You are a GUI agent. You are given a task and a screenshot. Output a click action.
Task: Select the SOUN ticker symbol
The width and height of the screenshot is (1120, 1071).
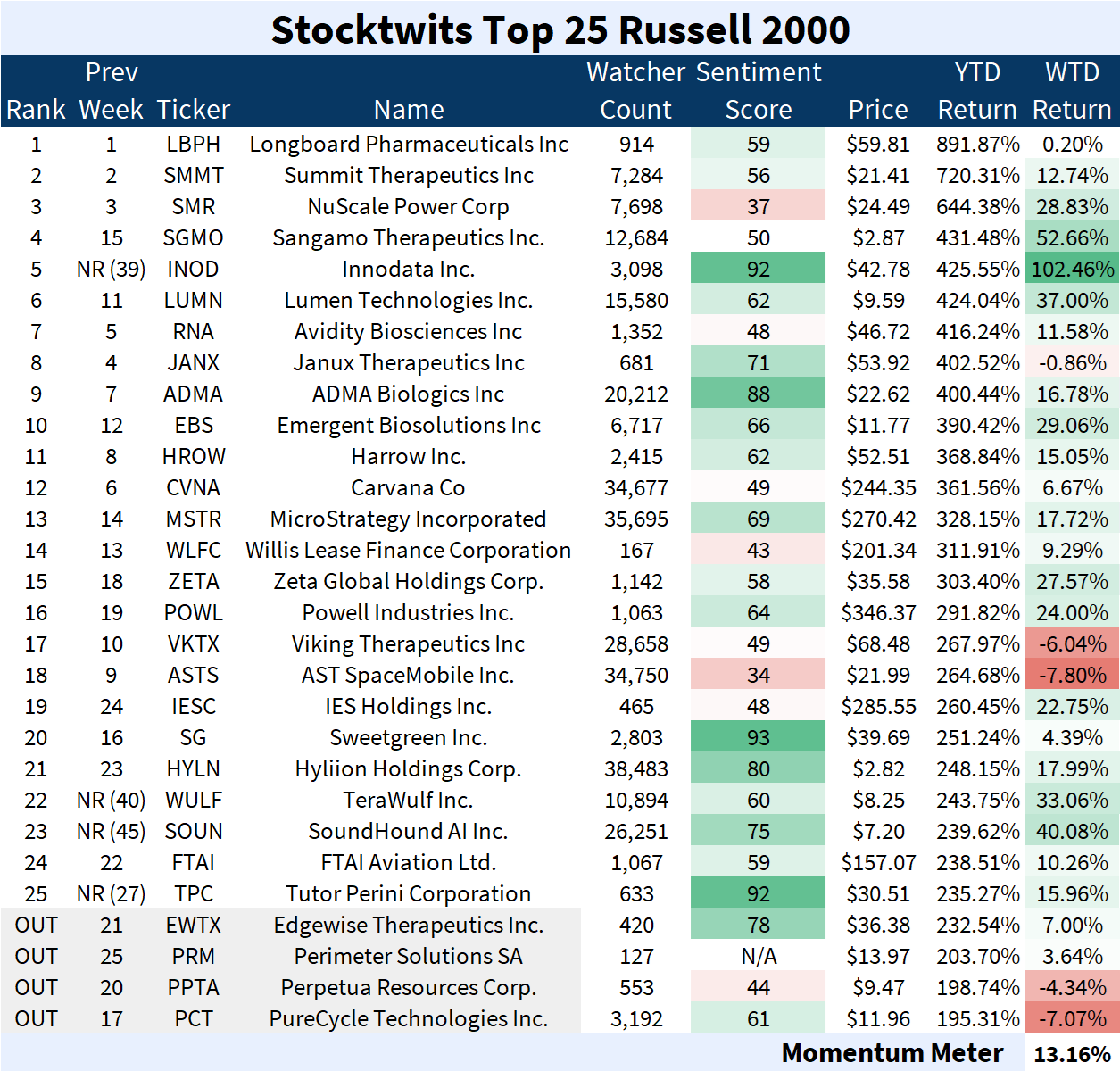[193, 832]
